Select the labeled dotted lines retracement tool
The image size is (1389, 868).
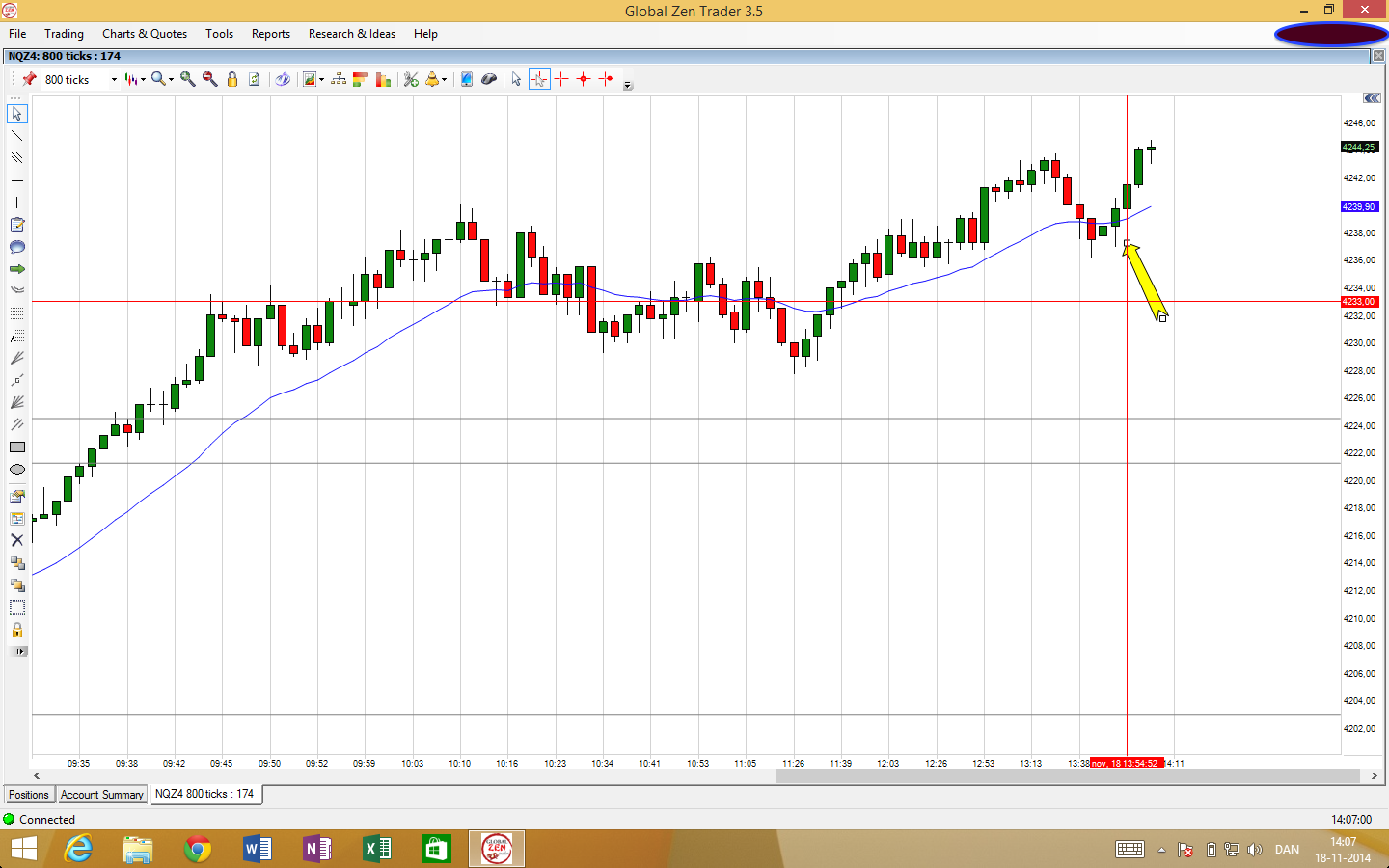click(16, 336)
